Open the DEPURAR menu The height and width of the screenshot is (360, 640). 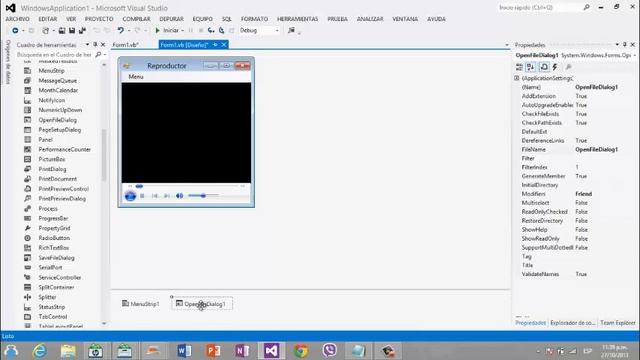[x=171, y=19]
